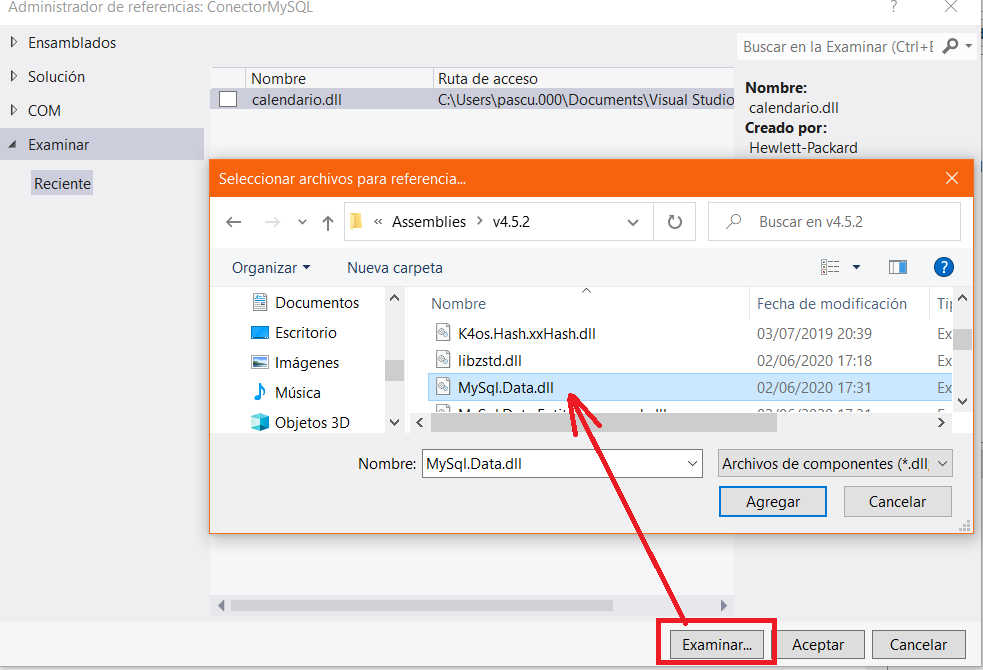
Task: Select Ensamblados tab label
Action: pyautogui.click(x=72, y=43)
